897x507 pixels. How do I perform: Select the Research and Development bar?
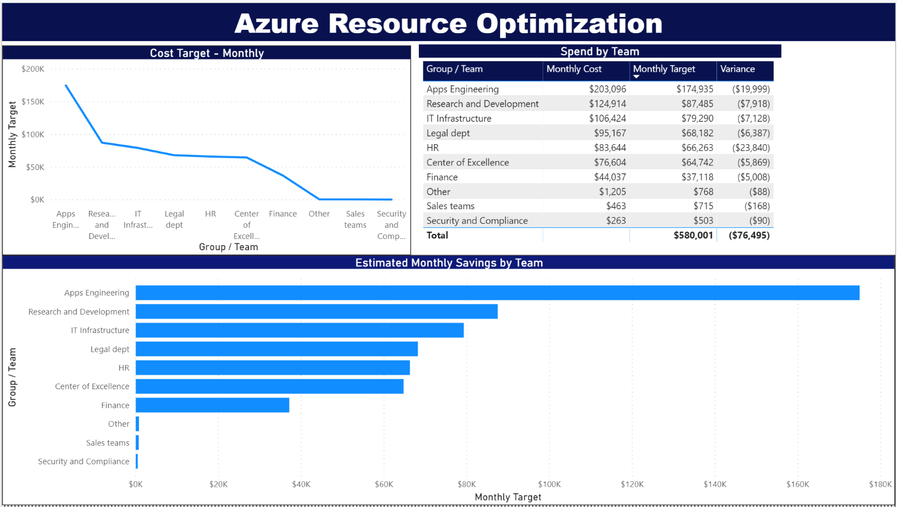[316, 311]
